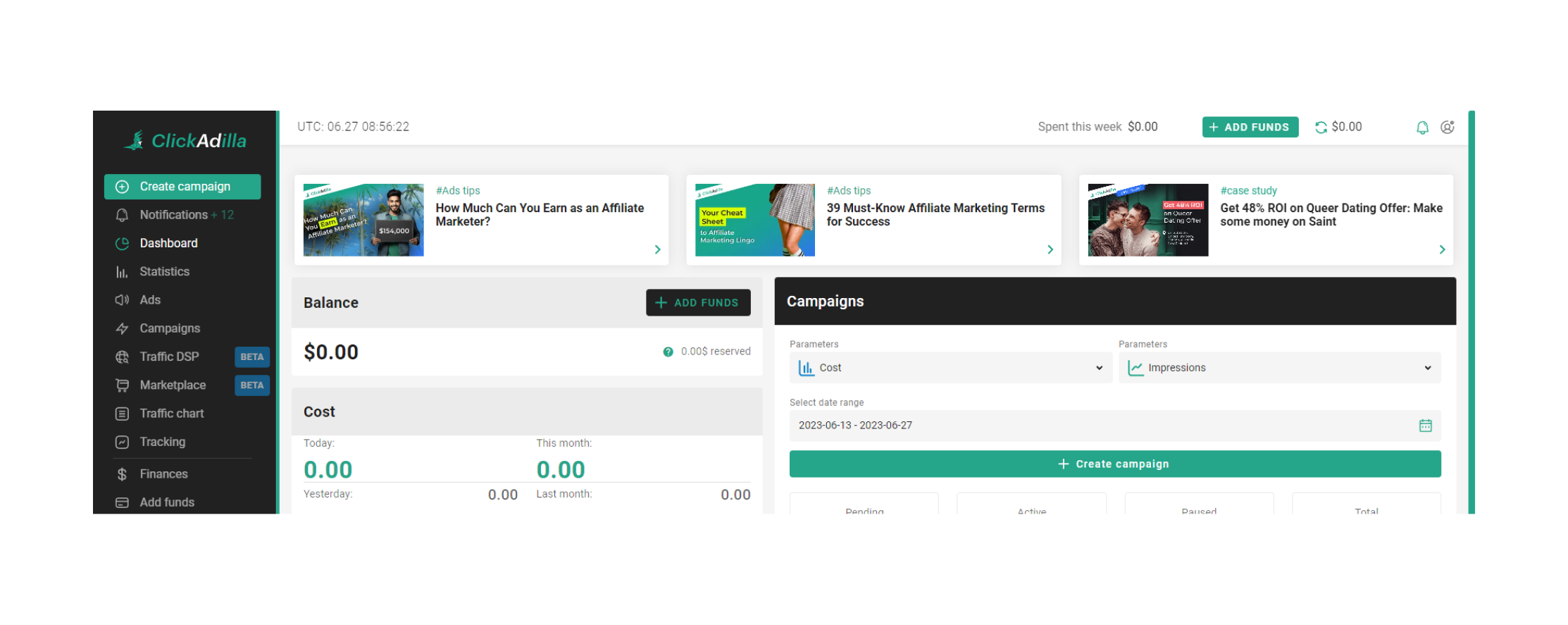
Task: Open the Marketplace sidebar item
Action: [173, 385]
